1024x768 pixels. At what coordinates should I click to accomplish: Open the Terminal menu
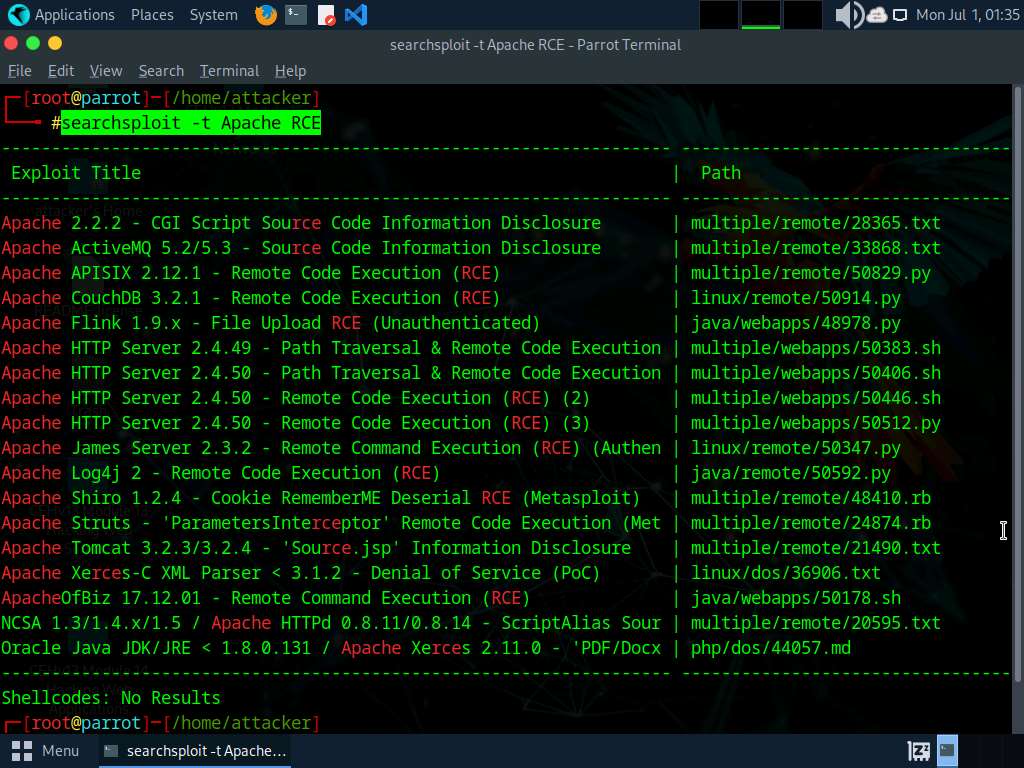(x=229, y=71)
